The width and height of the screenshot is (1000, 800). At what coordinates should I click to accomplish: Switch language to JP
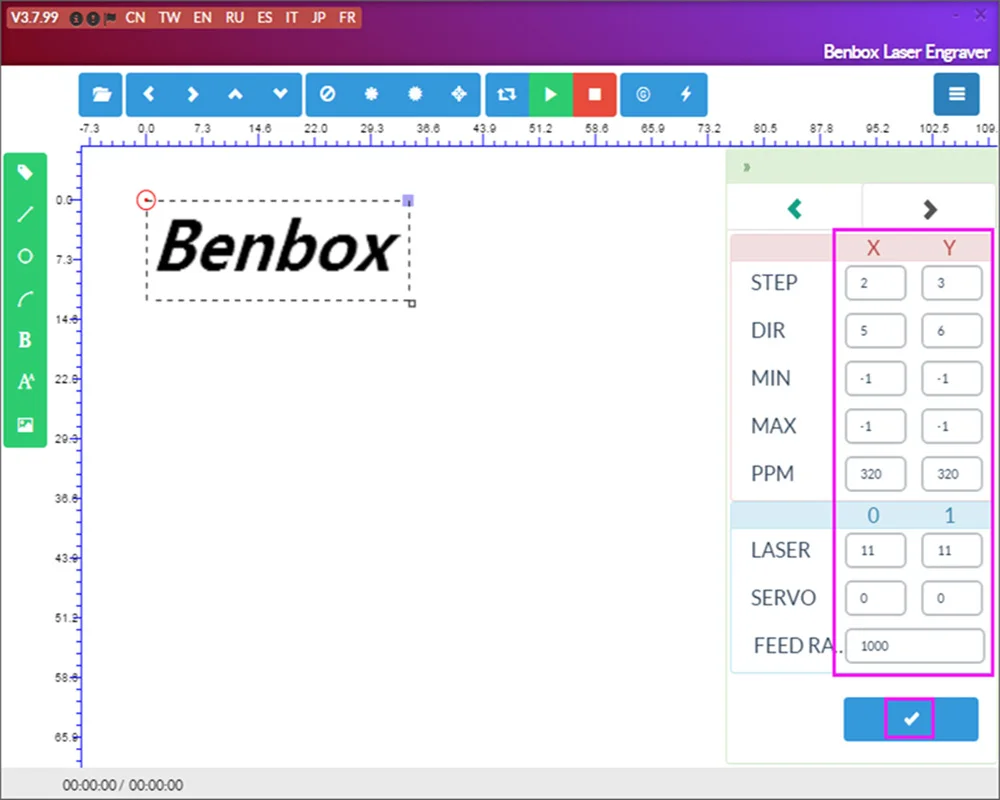pyautogui.click(x=318, y=18)
